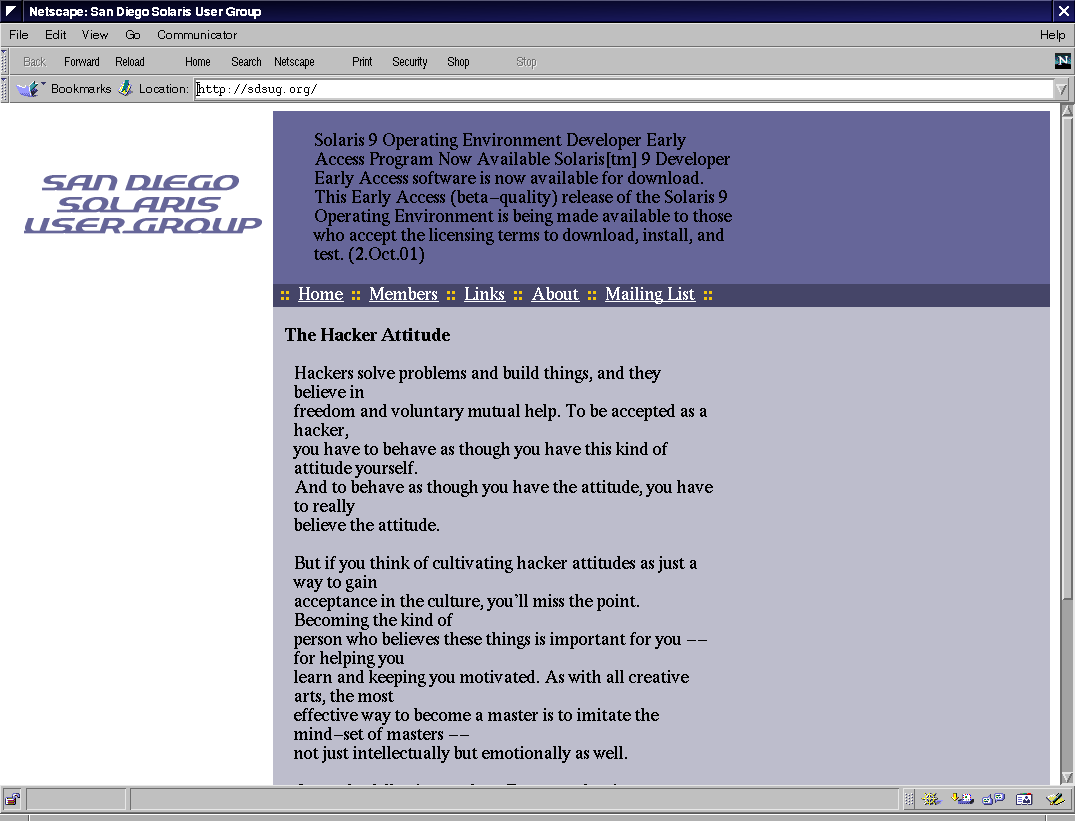Open the Bookmarks label menu
1075x821 pixels.
(81, 88)
